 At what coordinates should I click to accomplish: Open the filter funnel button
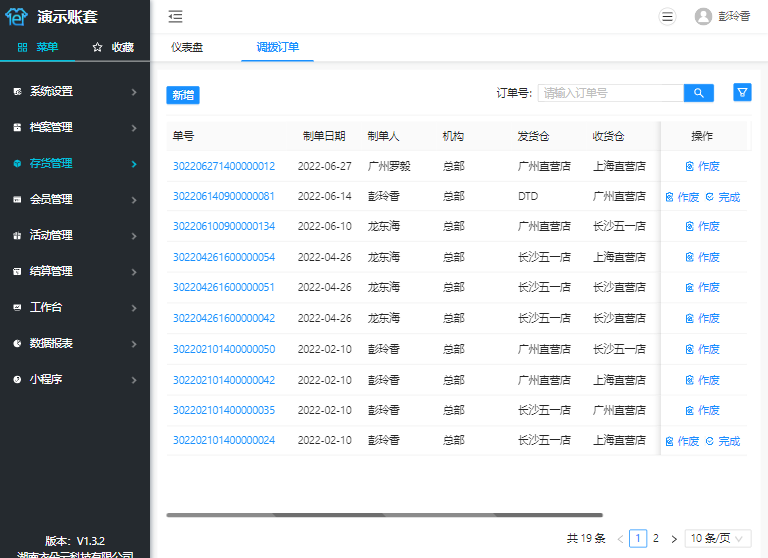742,92
